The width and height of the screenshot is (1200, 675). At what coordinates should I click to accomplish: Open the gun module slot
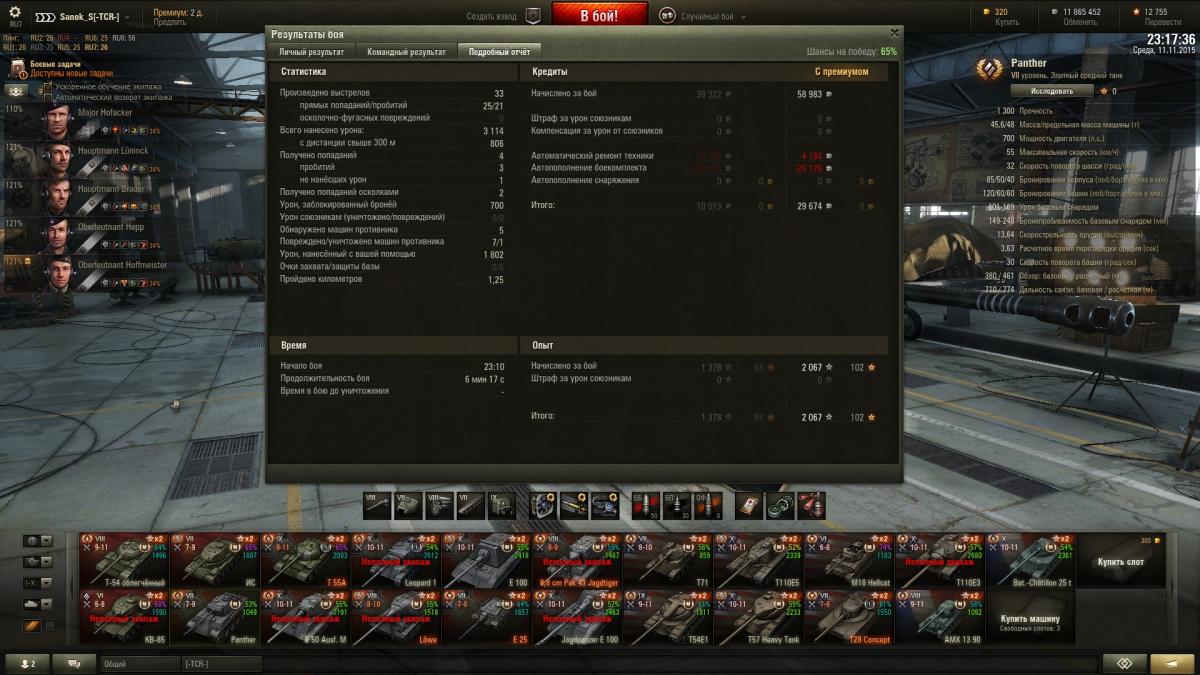click(377, 505)
